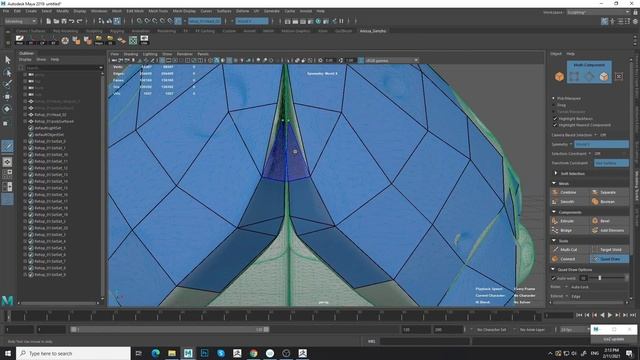Go to start of playback range
This screenshot has width=640, height=360.
(x=579, y=315)
